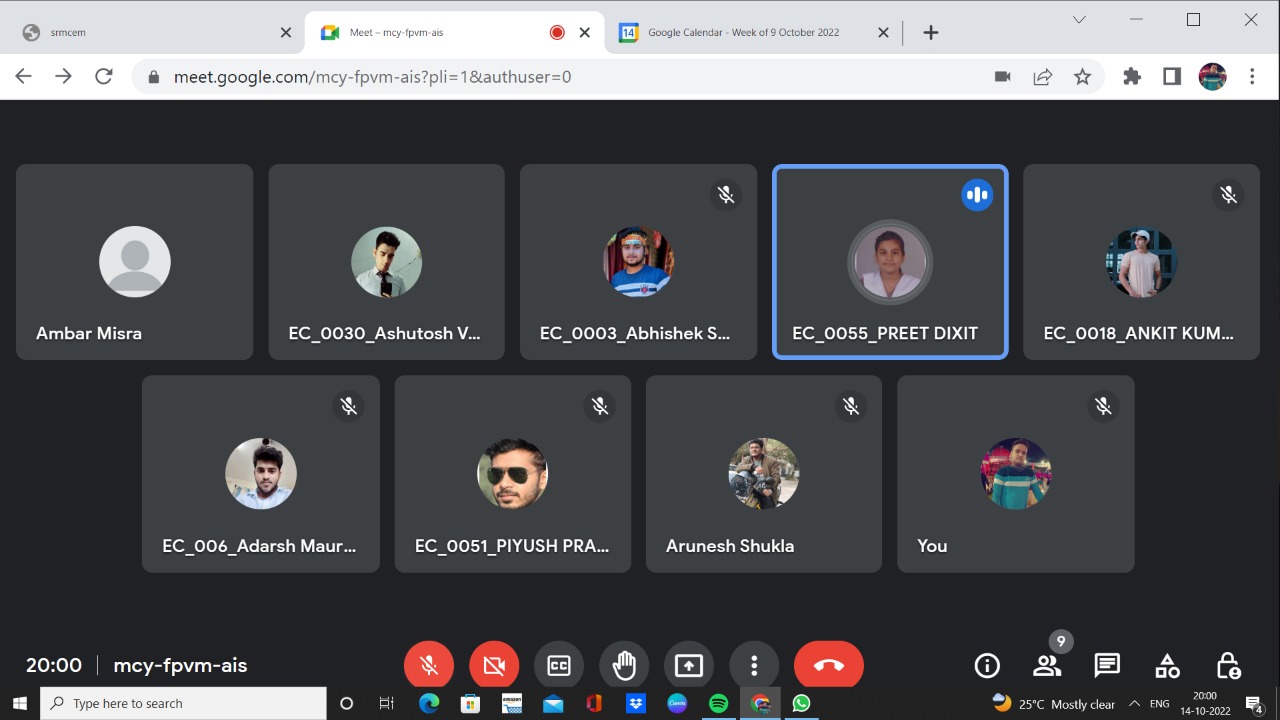The width and height of the screenshot is (1280, 720).
Task: Click the browser reload button
Action: (x=103, y=77)
